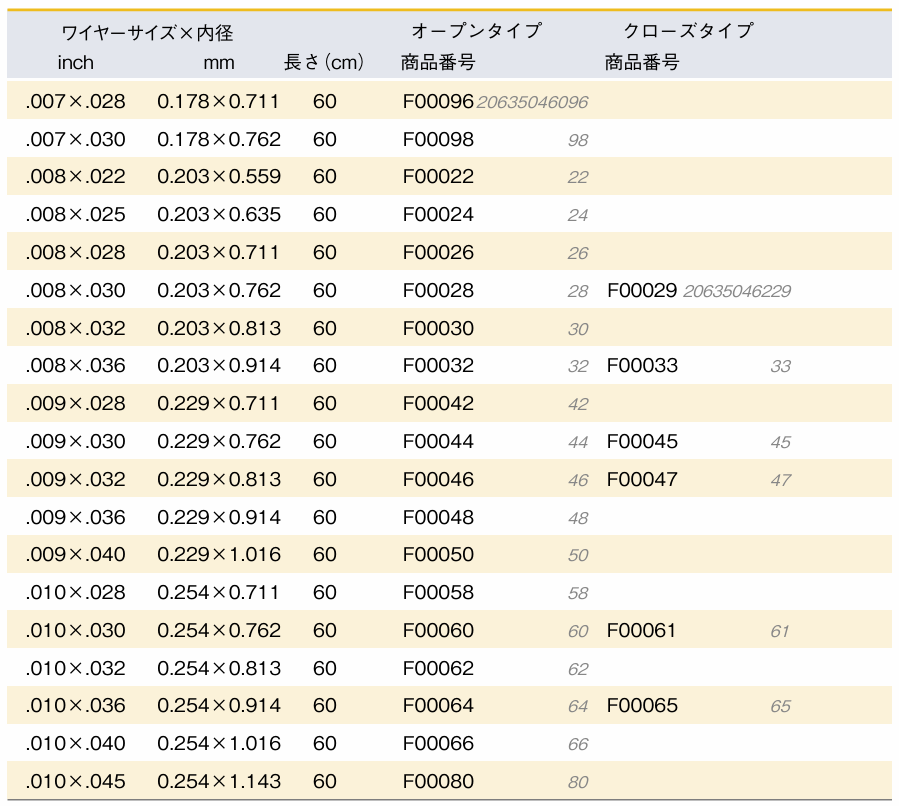Select close type F00061
The image size is (899, 806).
coord(642,630)
